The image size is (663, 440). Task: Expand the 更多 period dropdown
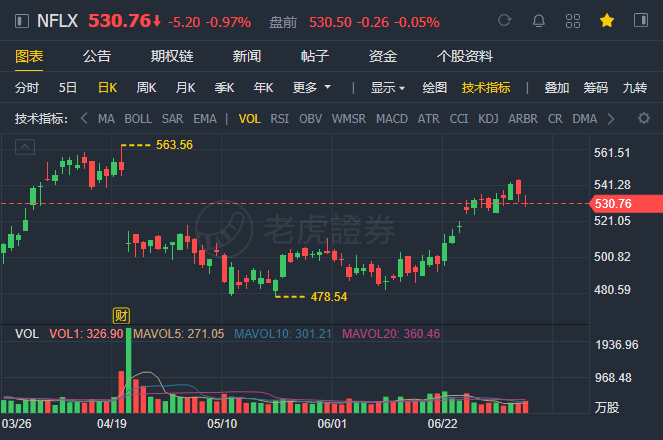click(312, 88)
